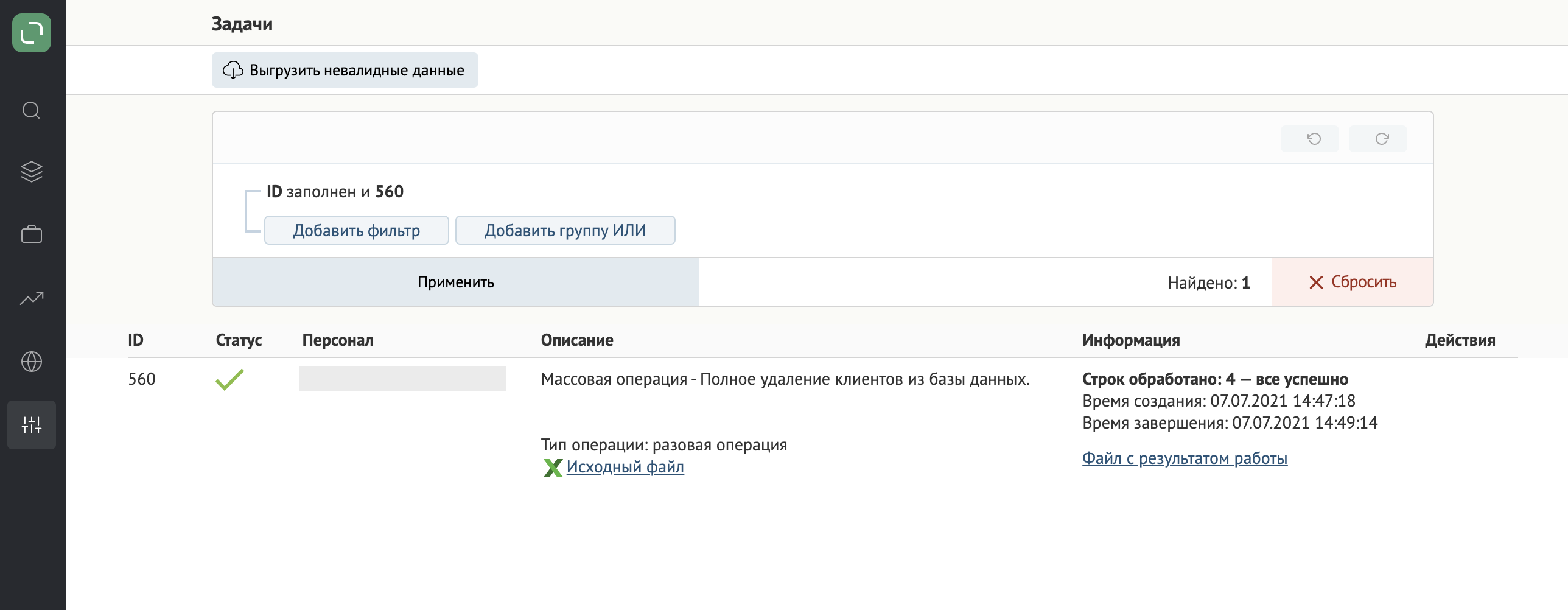This screenshot has height=610, width=1568.
Task: Click description Массовая операция - Полное удаление клиентов
Action: [785, 379]
